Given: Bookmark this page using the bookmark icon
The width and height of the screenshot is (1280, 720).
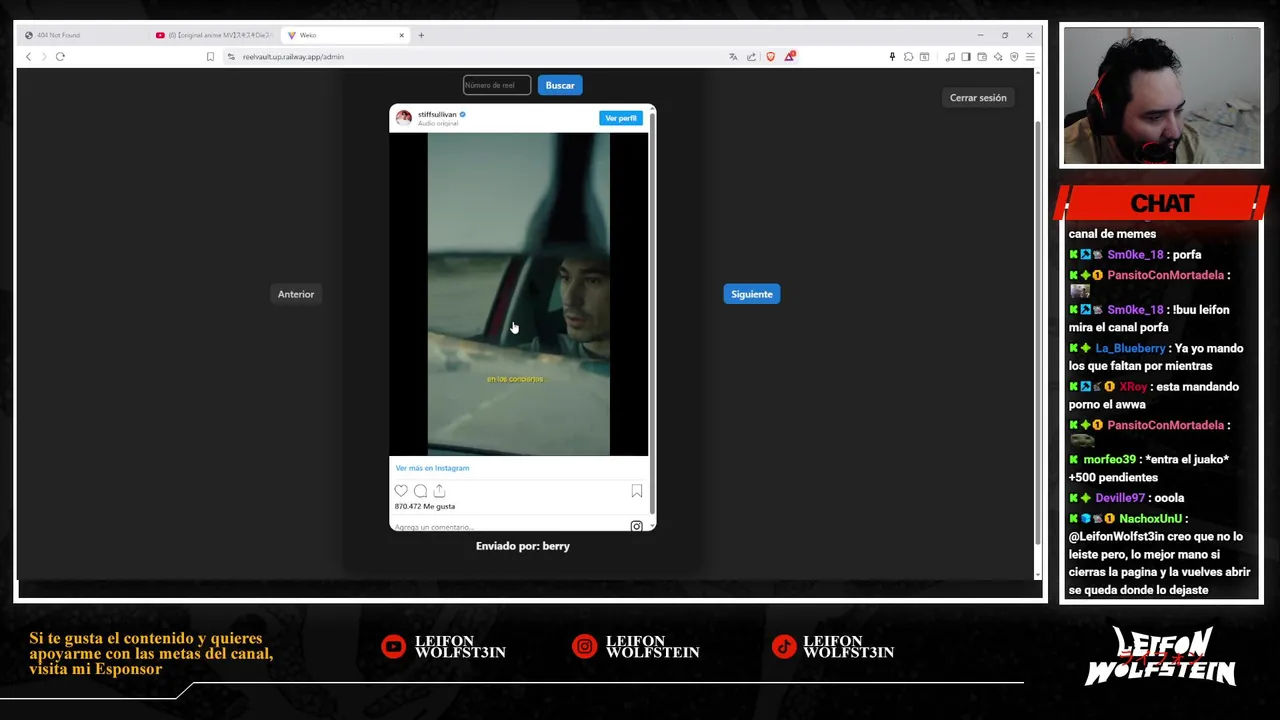Looking at the screenshot, I should [210, 57].
